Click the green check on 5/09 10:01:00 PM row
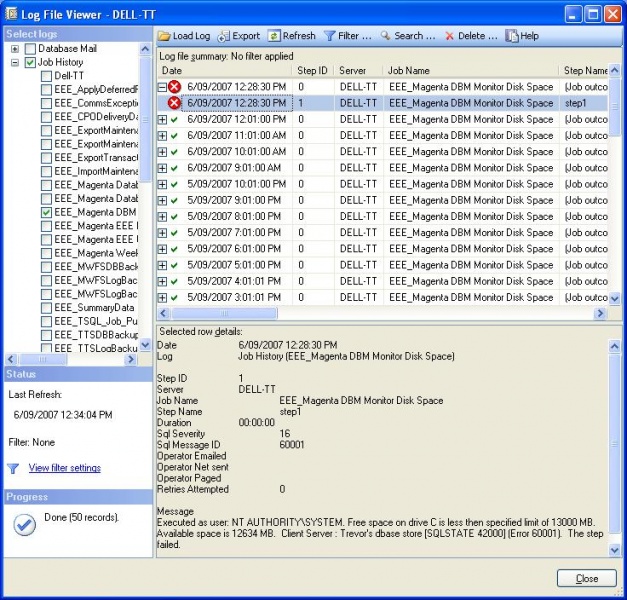This screenshot has height=600, width=627. tap(174, 184)
